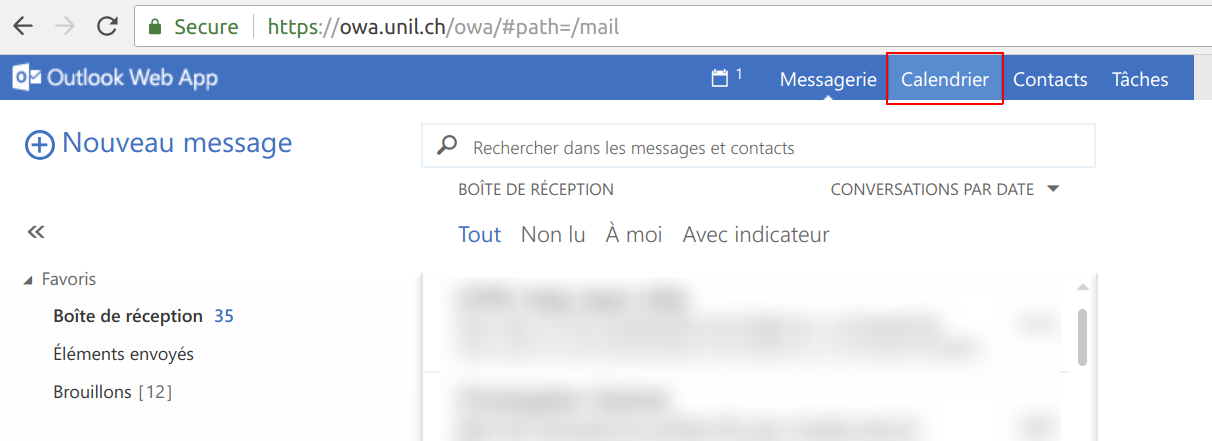This screenshot has height=441, width=1212.
Task: Click the browser forward arrow
Action: pyautogui.click(x=65, y=27)
